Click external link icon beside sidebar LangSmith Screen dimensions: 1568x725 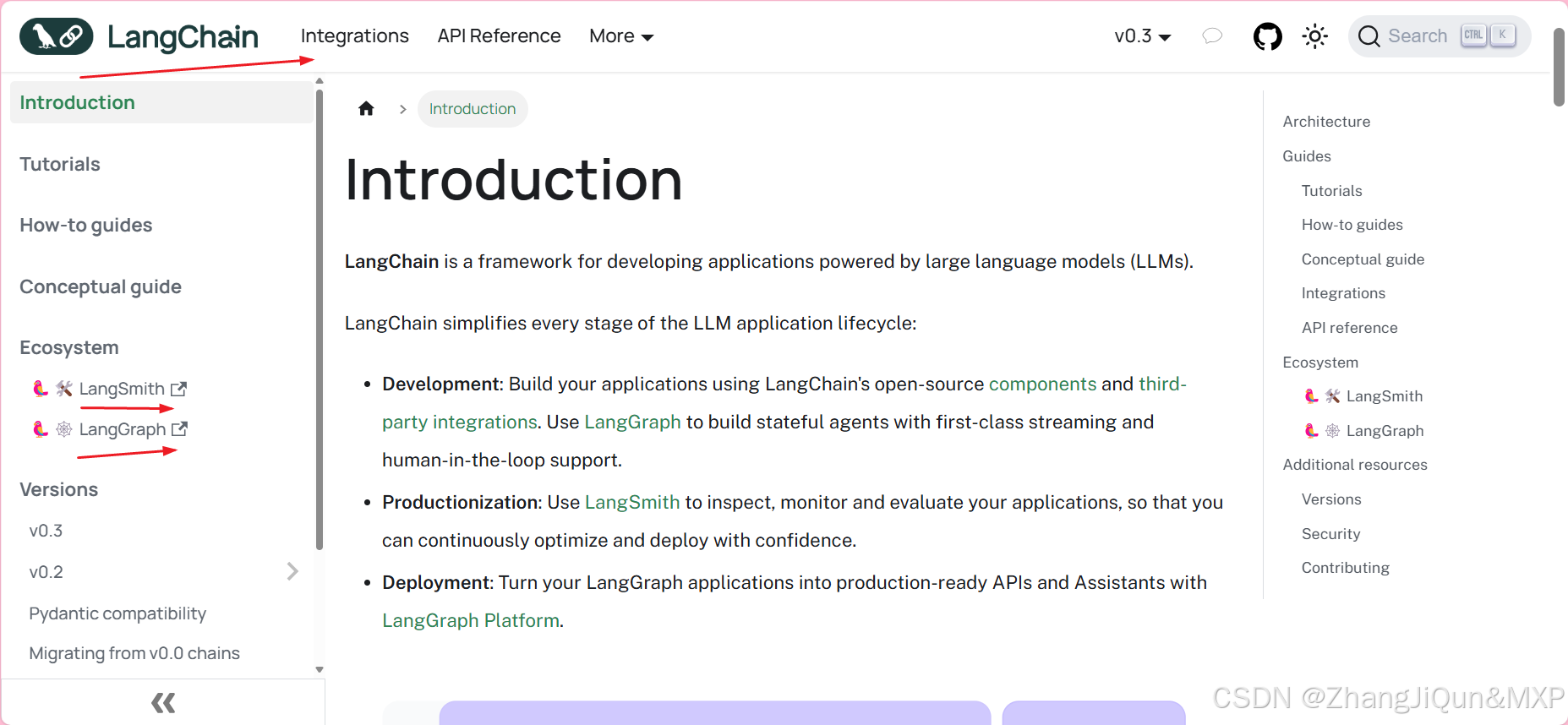(178, 389)
